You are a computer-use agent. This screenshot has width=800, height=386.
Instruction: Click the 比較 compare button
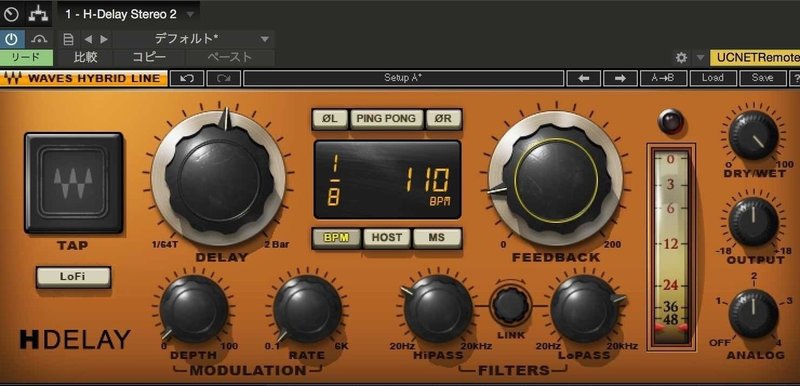point(85,58)
